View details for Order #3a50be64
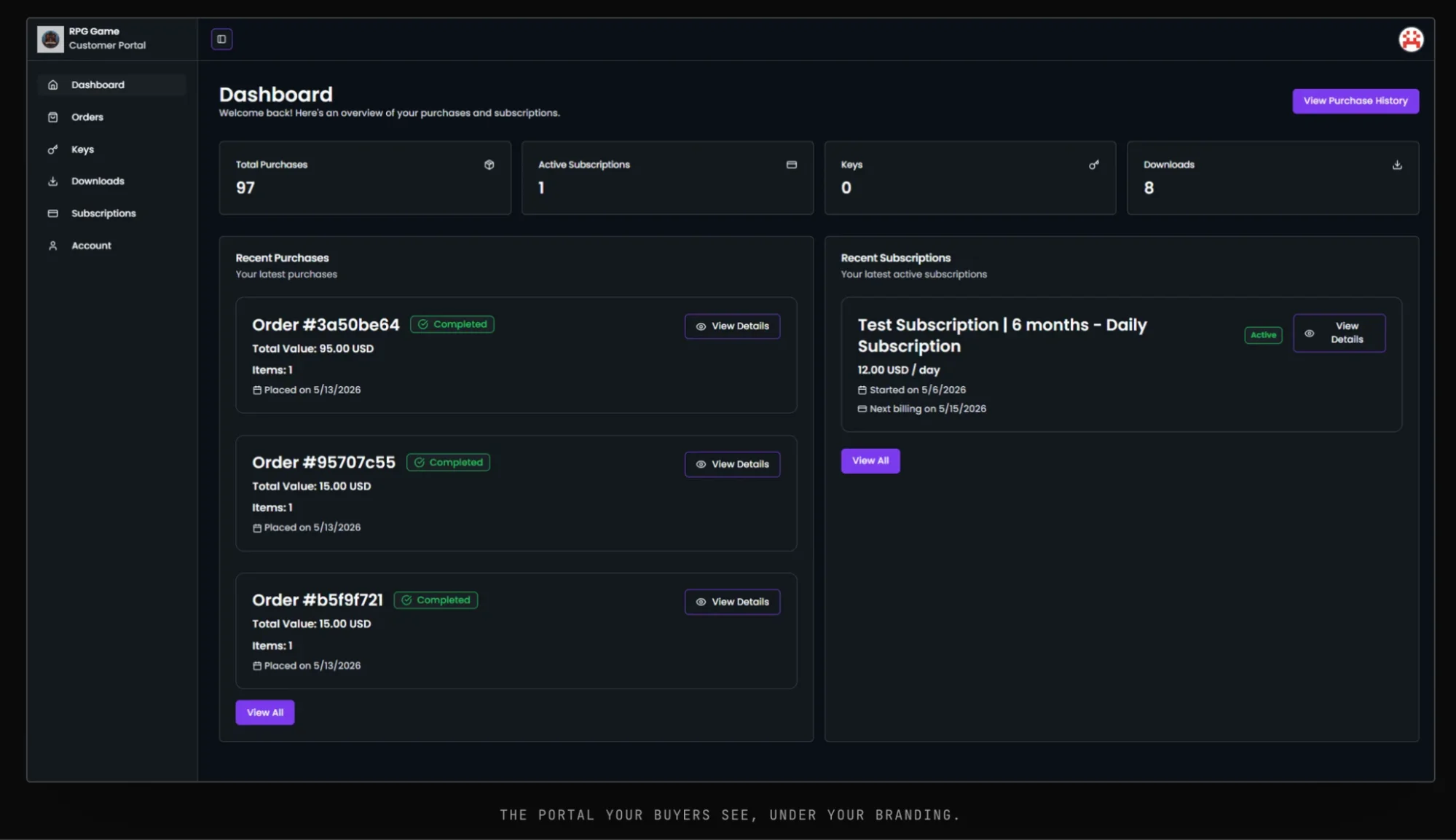The image size is (1456, 840). 732,326
